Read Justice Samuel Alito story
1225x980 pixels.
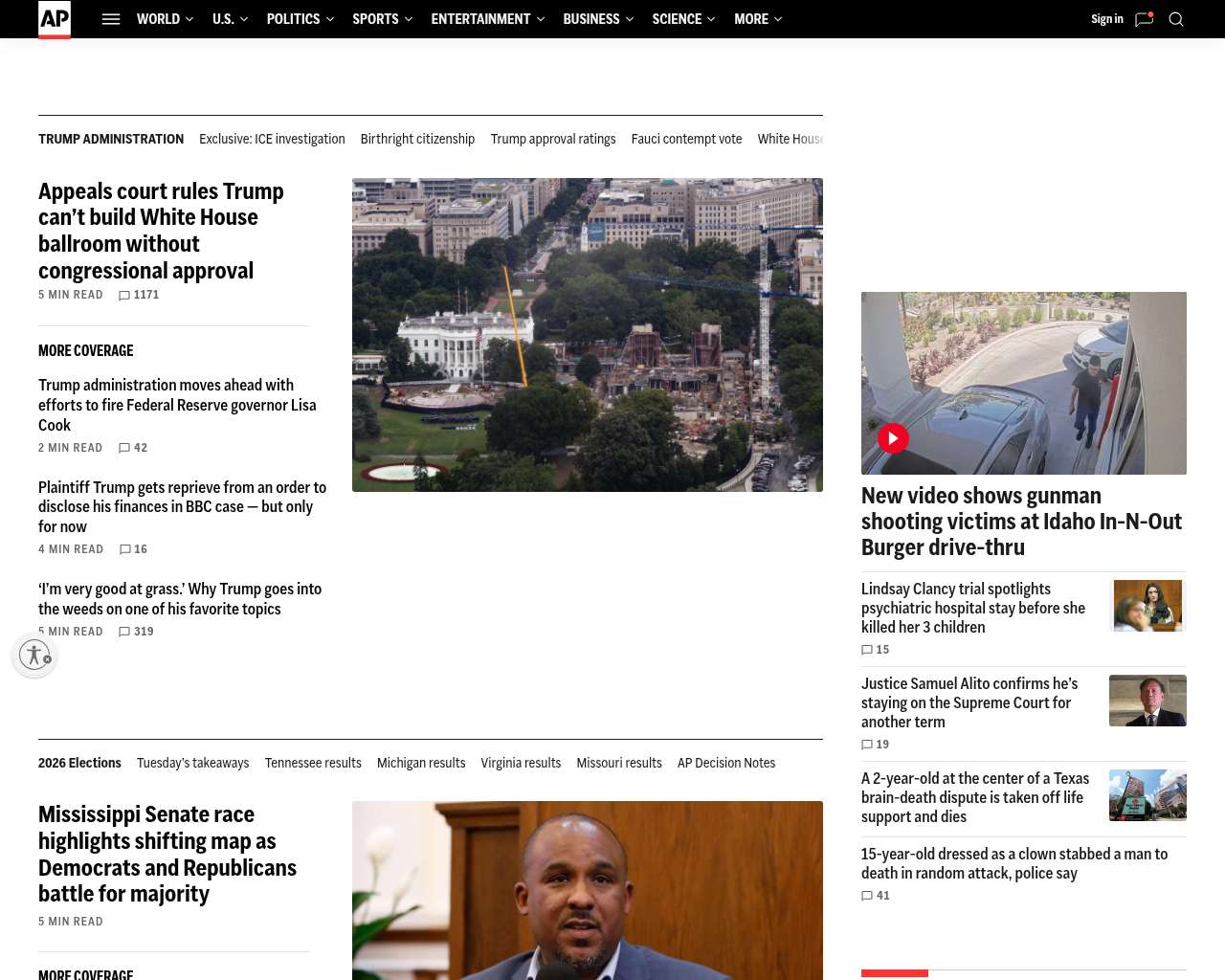(969, 702)
